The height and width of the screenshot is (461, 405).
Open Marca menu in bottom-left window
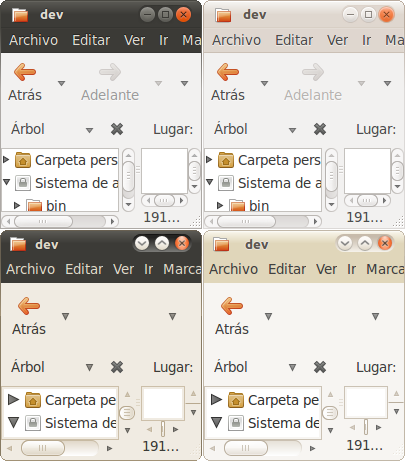[182, 269]
